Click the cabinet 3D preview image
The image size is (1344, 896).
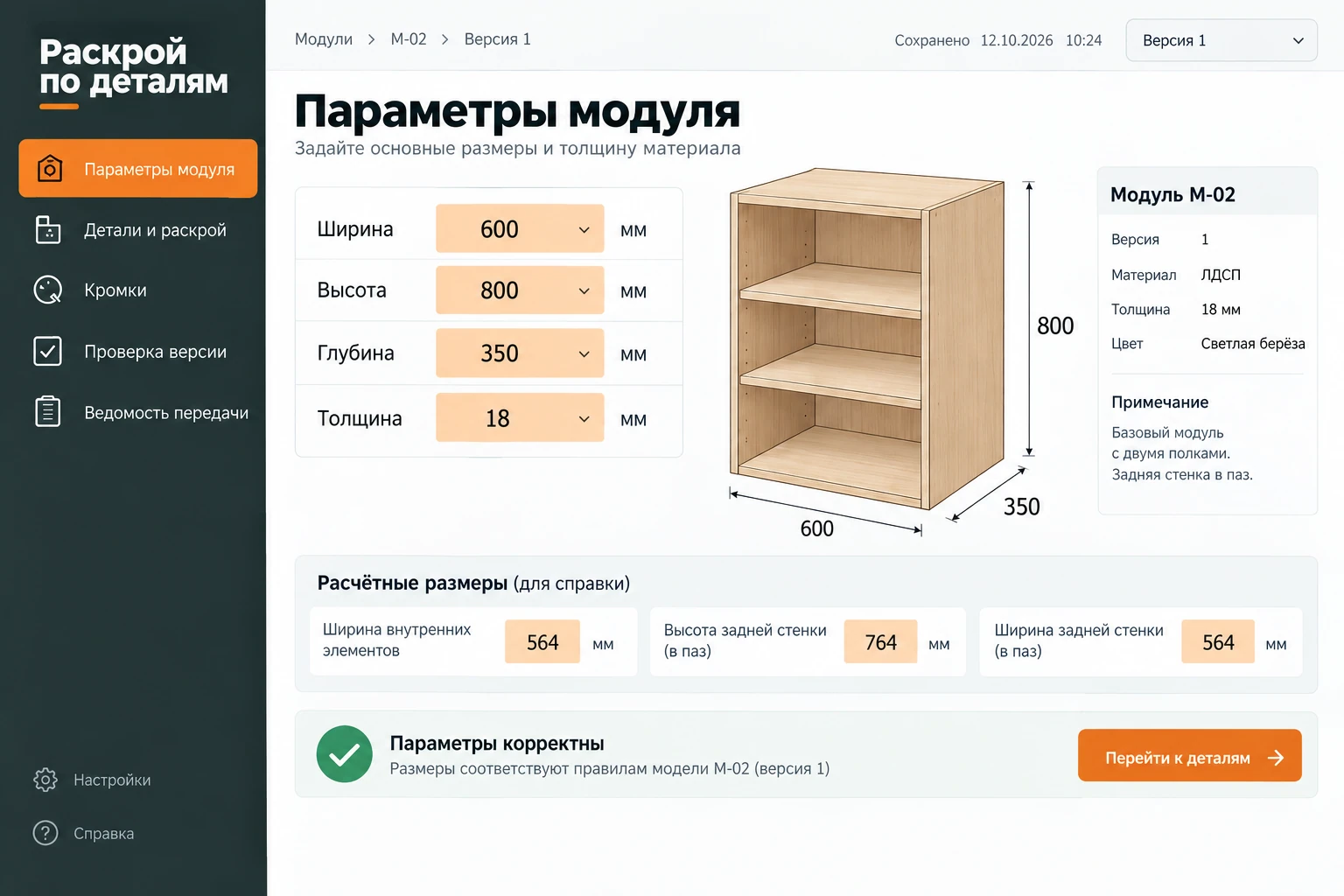click(x=867, y=339)
